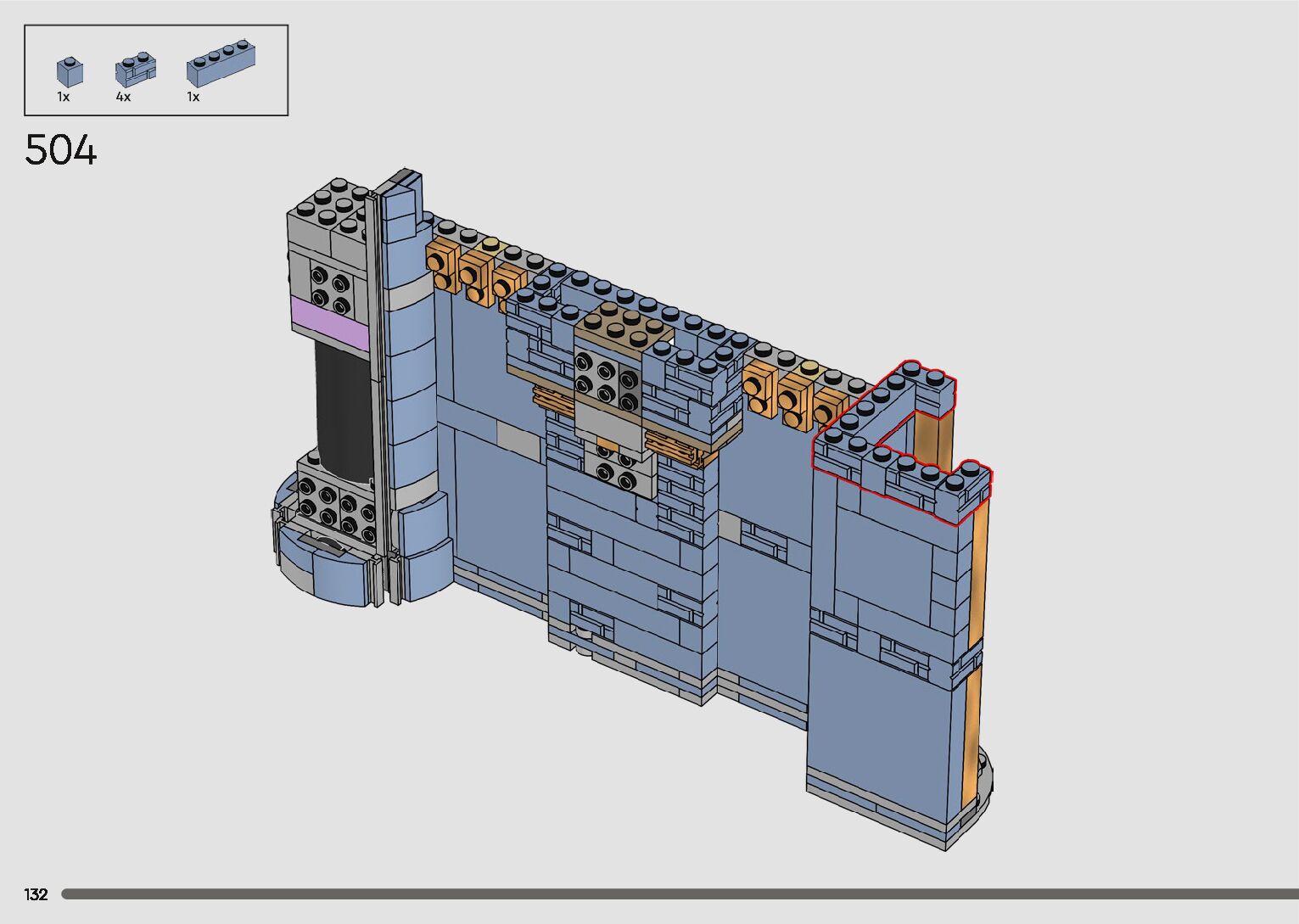Image resolution: width=1299 pixels, height=924 pixels.
Task: Select the masonry brick icon labeled 4x
Action: click(x=135, y=71)
